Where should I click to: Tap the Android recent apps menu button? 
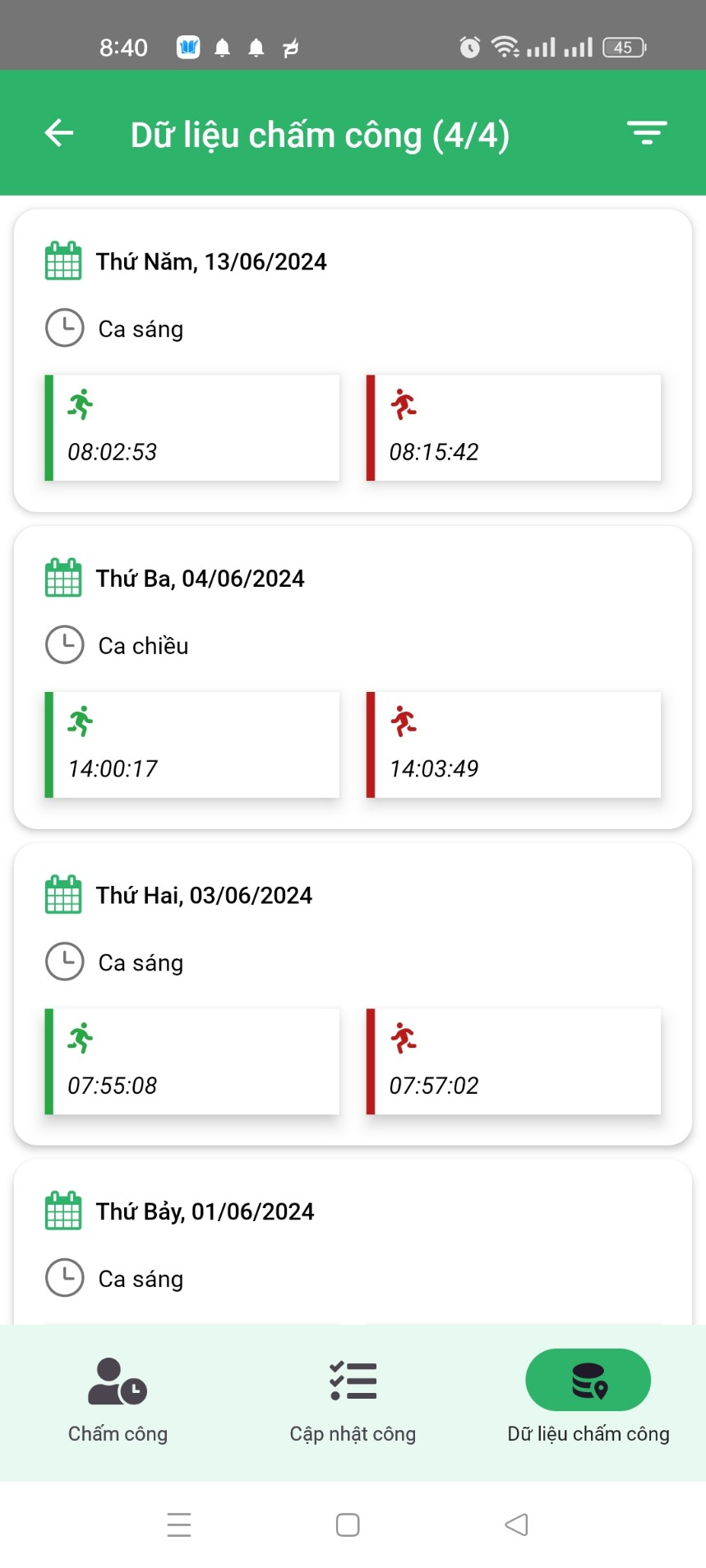(179, 1524)
